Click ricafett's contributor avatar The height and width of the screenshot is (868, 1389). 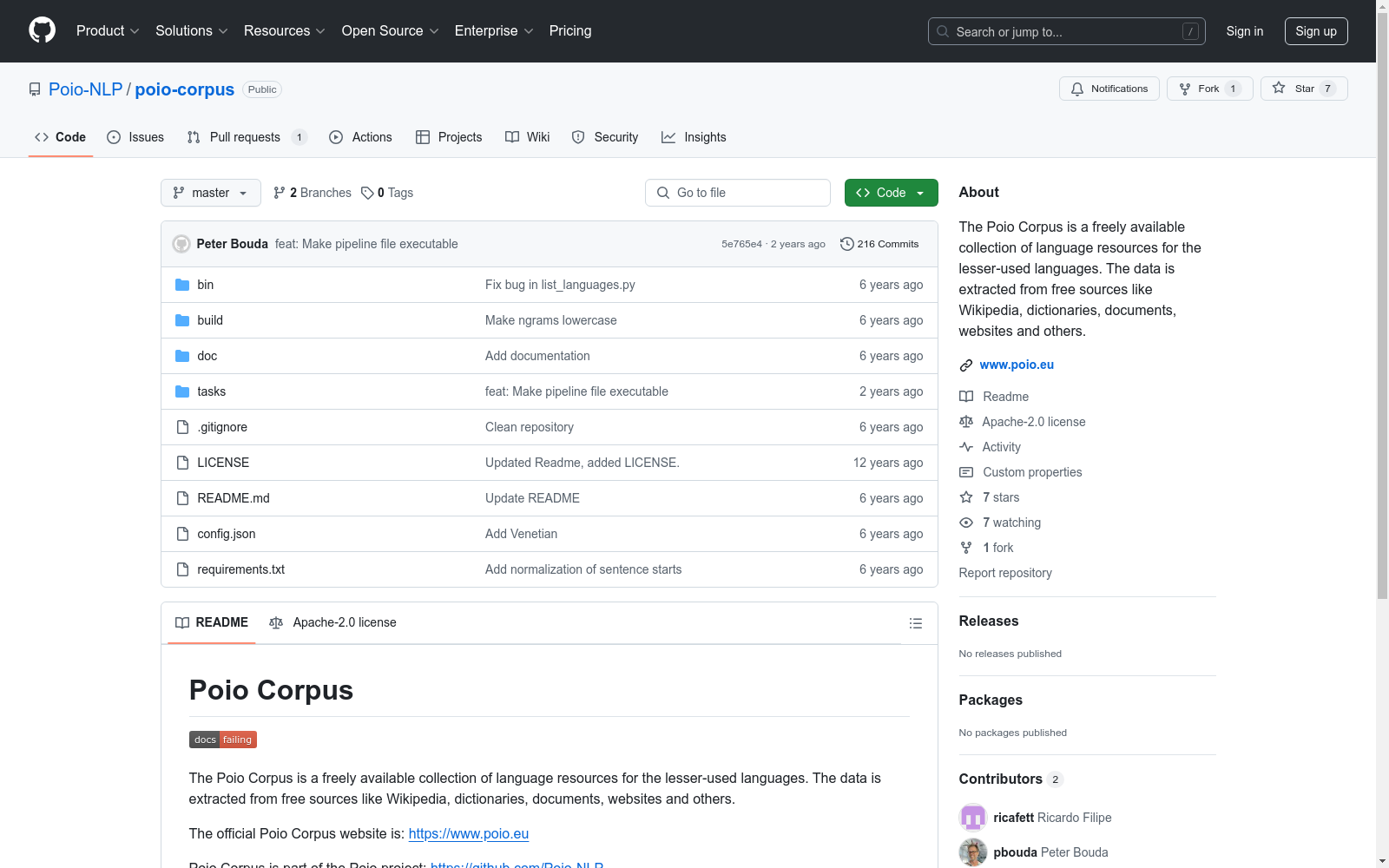point(973,818)
